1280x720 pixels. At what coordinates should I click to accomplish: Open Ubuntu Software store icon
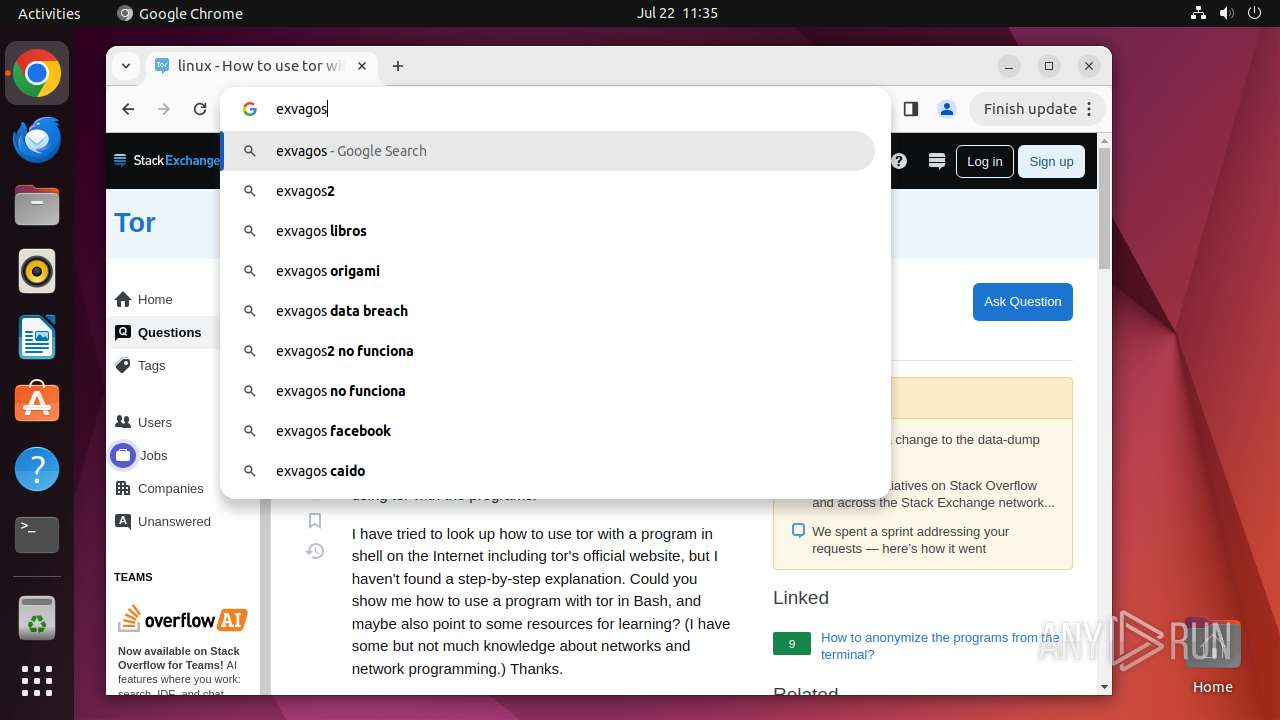37,403
